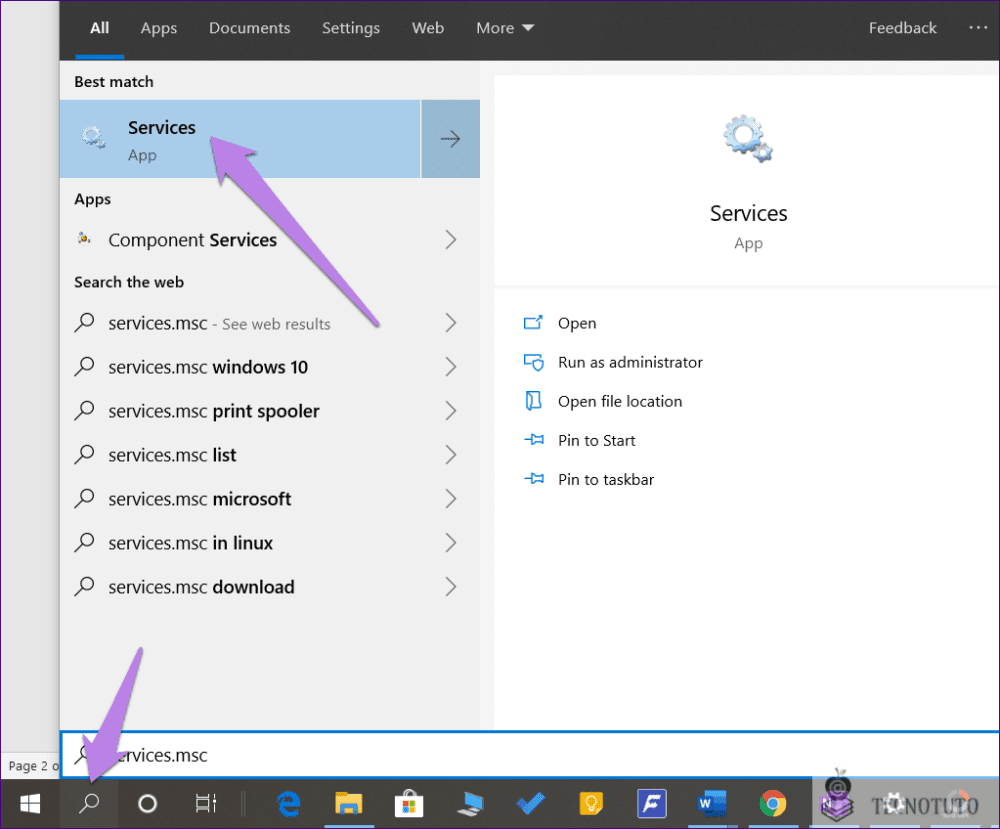Click the taskbar search magnifier icon

89,803
